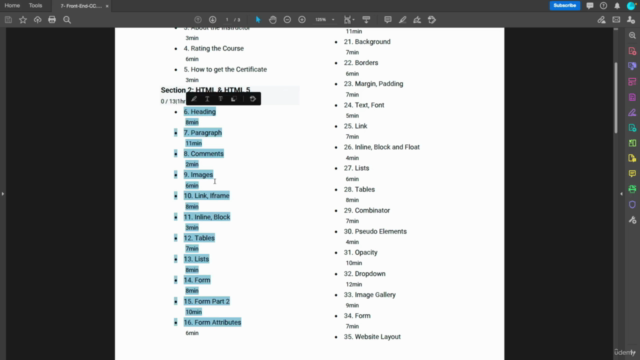Open the shield Protect tool
Viewport: 640px width, 360px height.
632,204
